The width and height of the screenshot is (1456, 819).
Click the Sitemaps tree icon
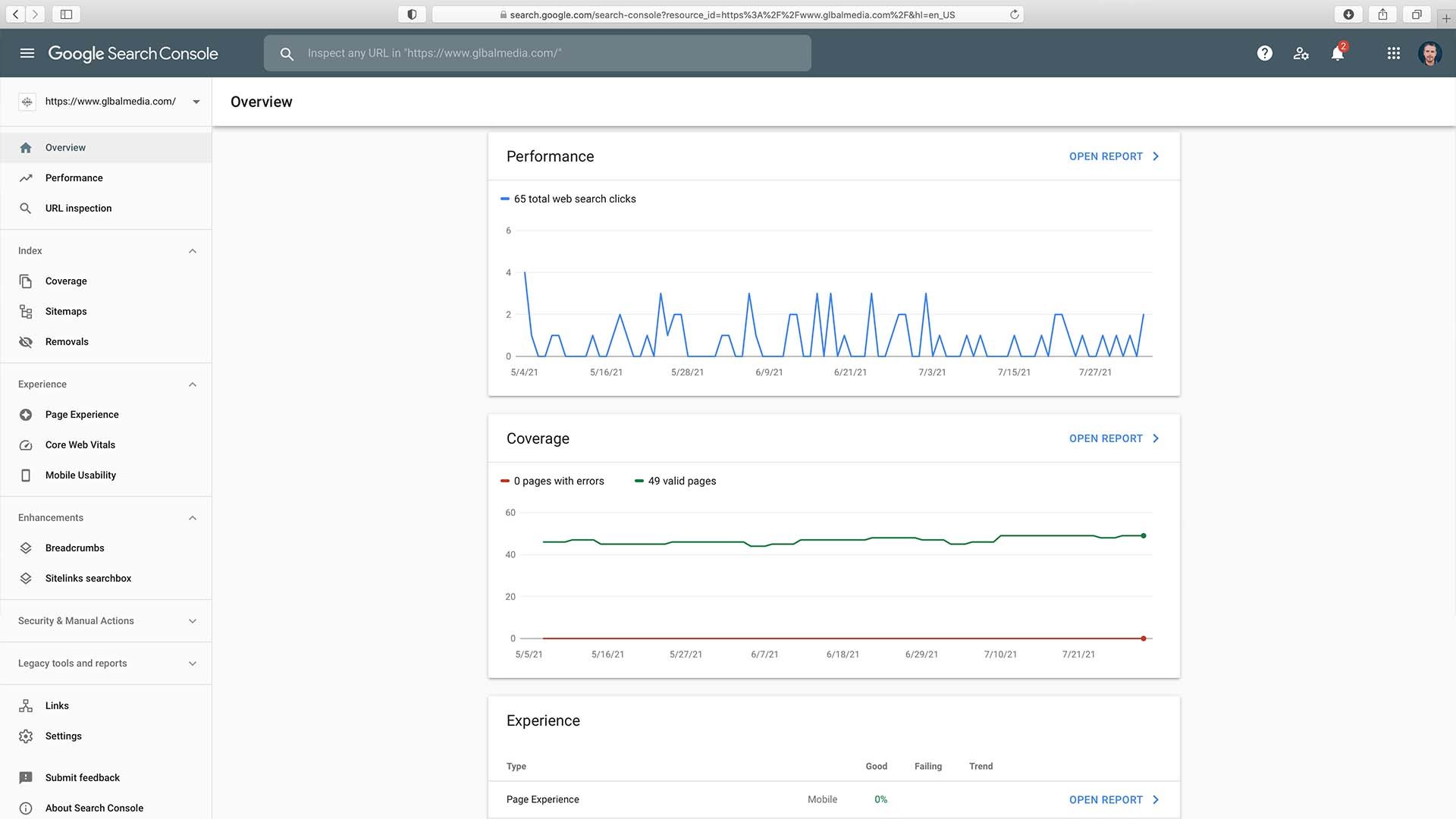tap(26, 312)
